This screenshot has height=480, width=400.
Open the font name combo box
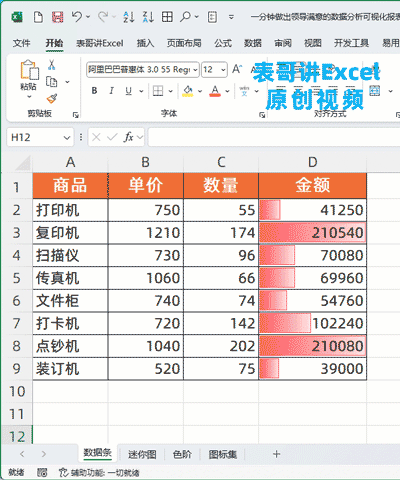click(x=143, y=69)
